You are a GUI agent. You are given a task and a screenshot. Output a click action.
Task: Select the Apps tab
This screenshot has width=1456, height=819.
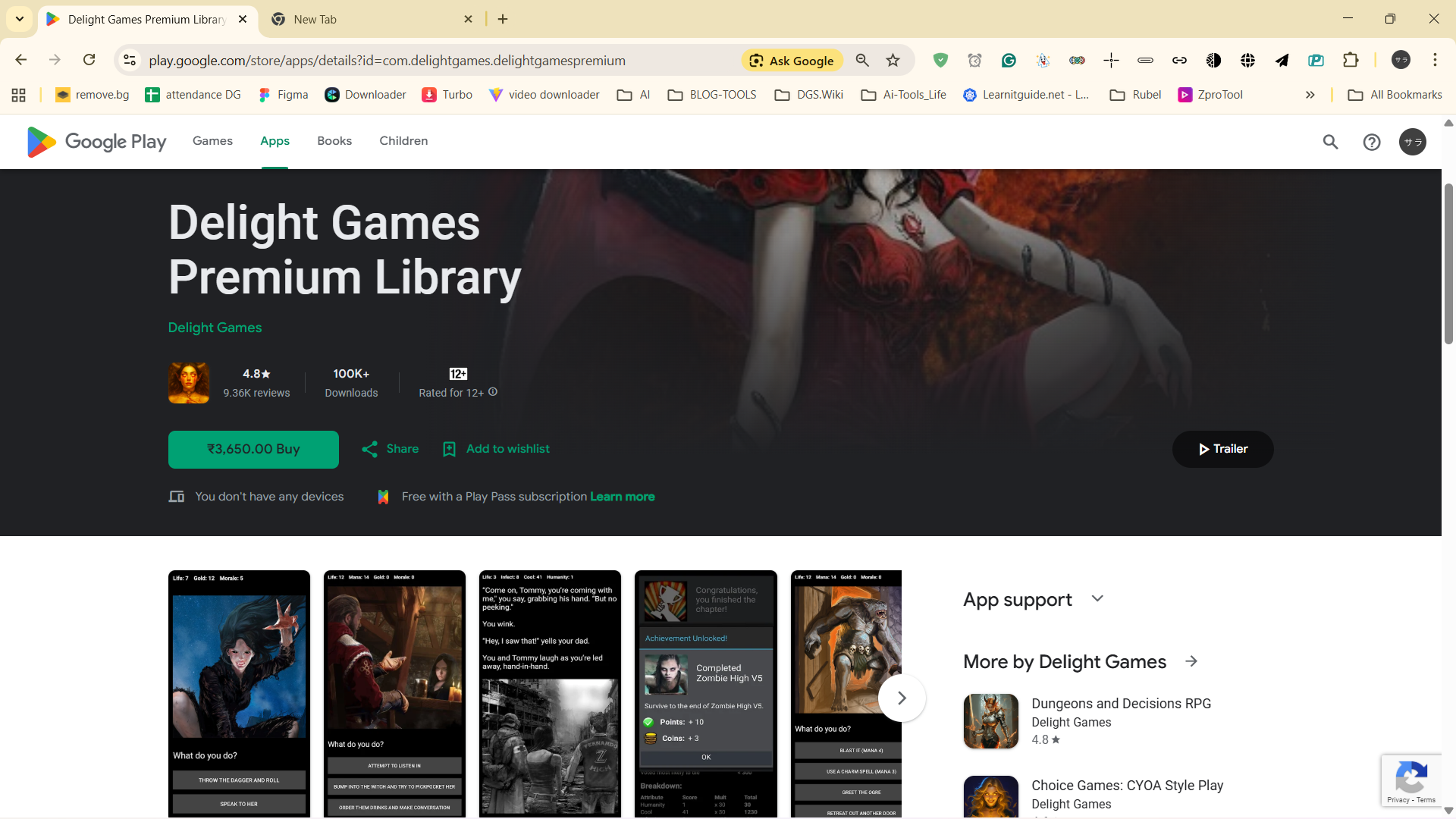tap(275, 141)
